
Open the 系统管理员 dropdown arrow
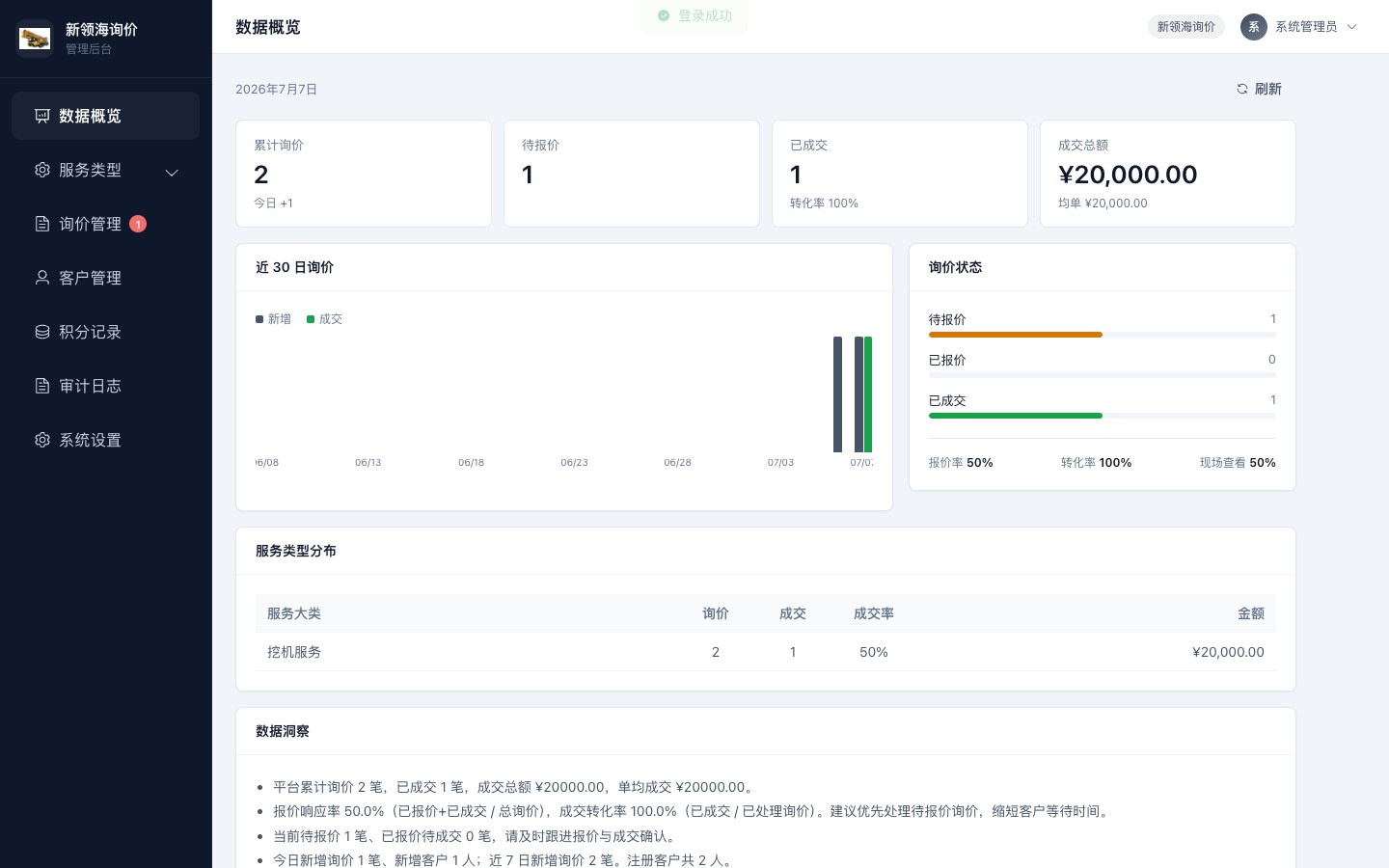[x=1351, y=27]
